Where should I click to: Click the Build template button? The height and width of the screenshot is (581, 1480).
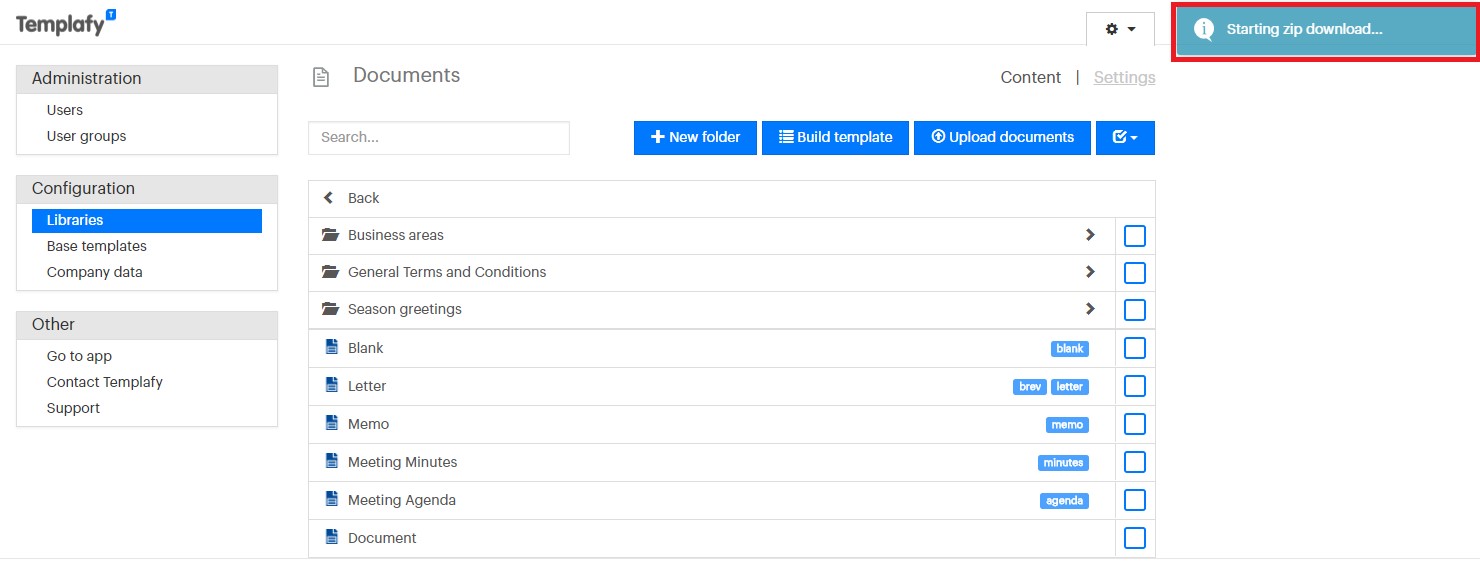[x=835, y=138]
